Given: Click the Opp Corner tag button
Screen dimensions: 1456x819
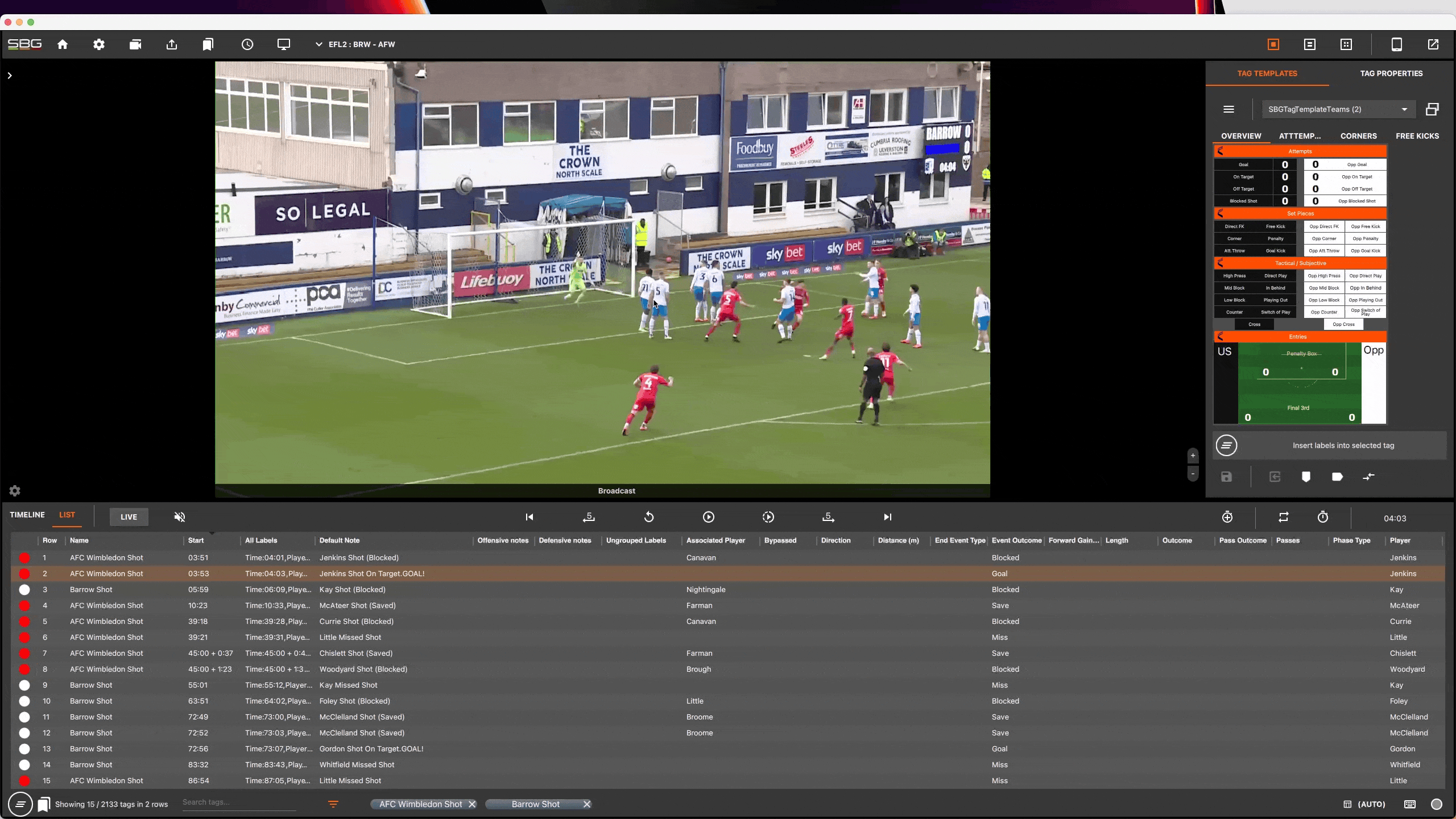Looking at the screenshot, I should [1324, 239].
